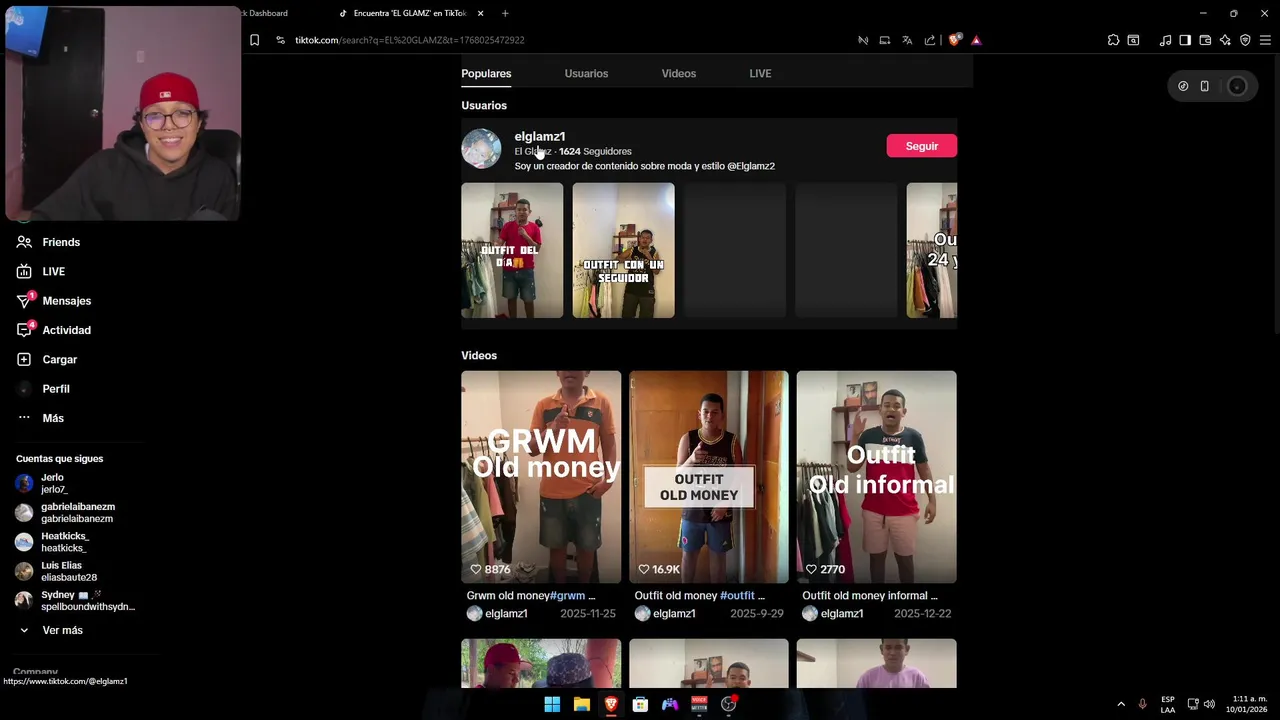
Task: Open the browser playlist music icon
Action: tap(1165, 40)
